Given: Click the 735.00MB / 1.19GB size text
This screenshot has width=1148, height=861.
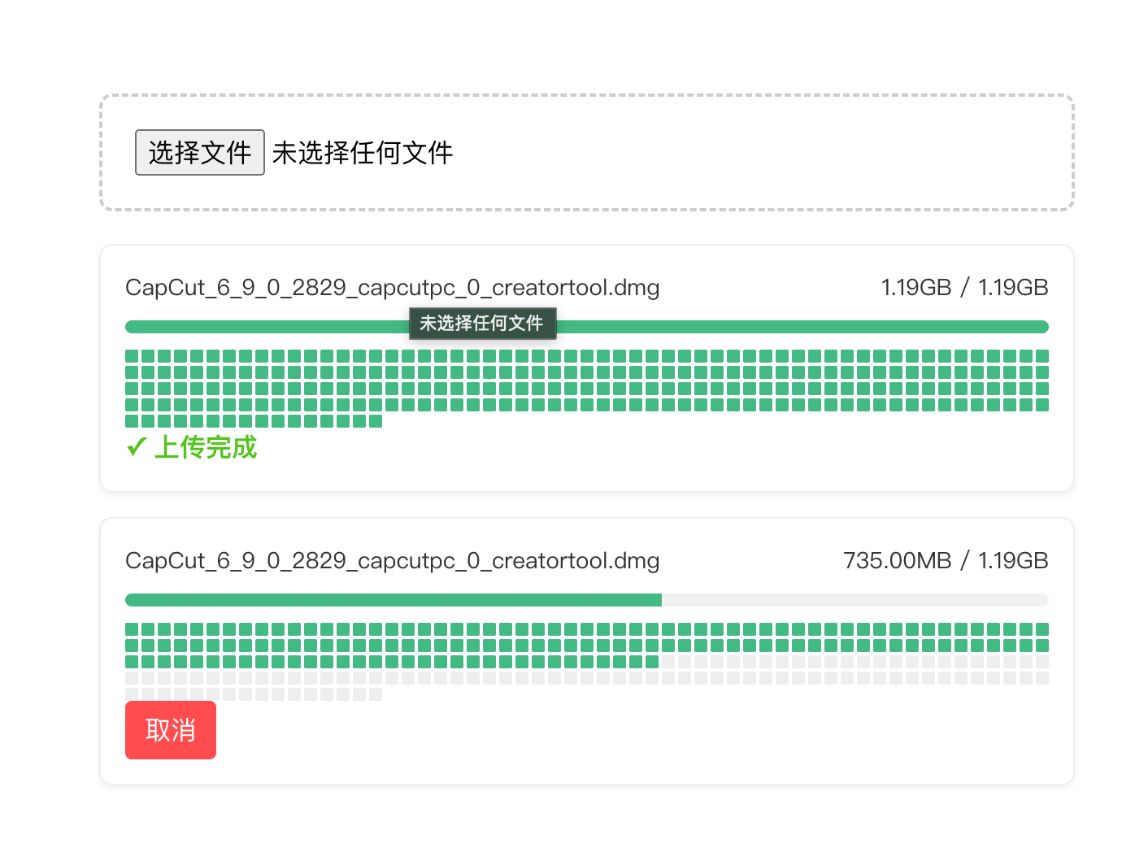Looking at the screenshot, I should (945, 561).
